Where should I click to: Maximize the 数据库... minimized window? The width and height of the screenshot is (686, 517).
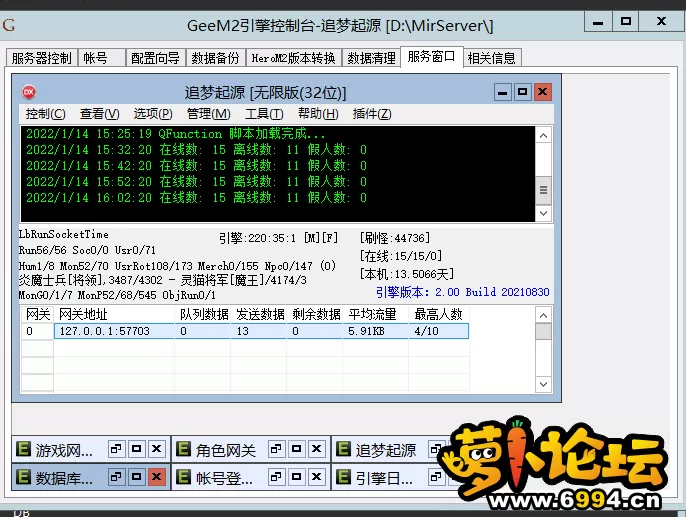pos(136,477)
